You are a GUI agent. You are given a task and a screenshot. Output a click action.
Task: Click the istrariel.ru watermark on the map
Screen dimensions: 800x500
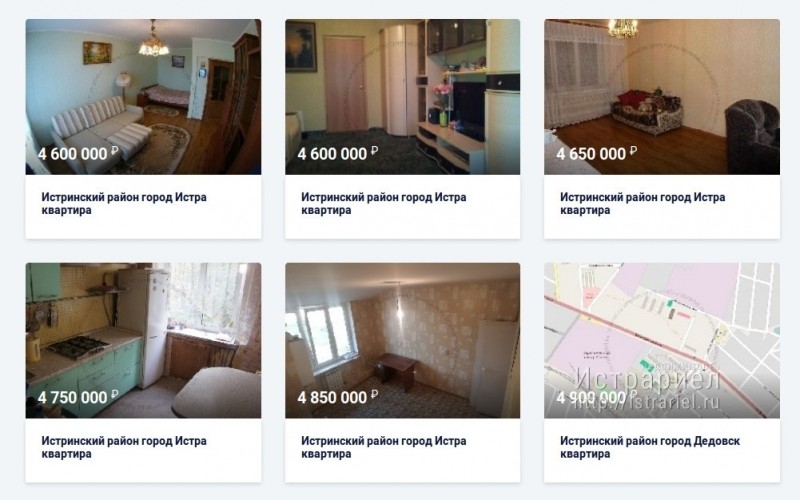[647, 403]
